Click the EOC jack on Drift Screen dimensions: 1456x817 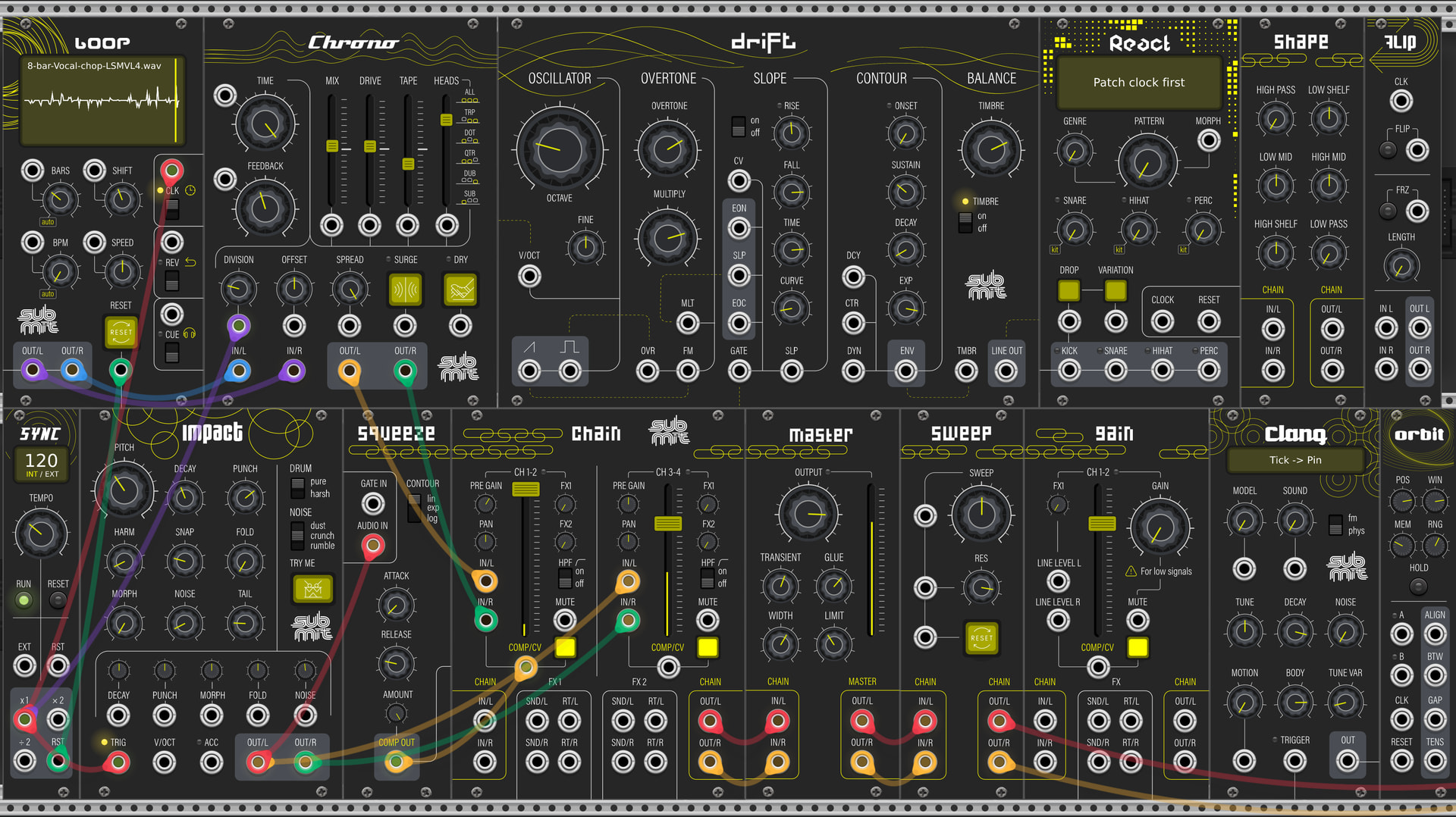pos(739,324)
